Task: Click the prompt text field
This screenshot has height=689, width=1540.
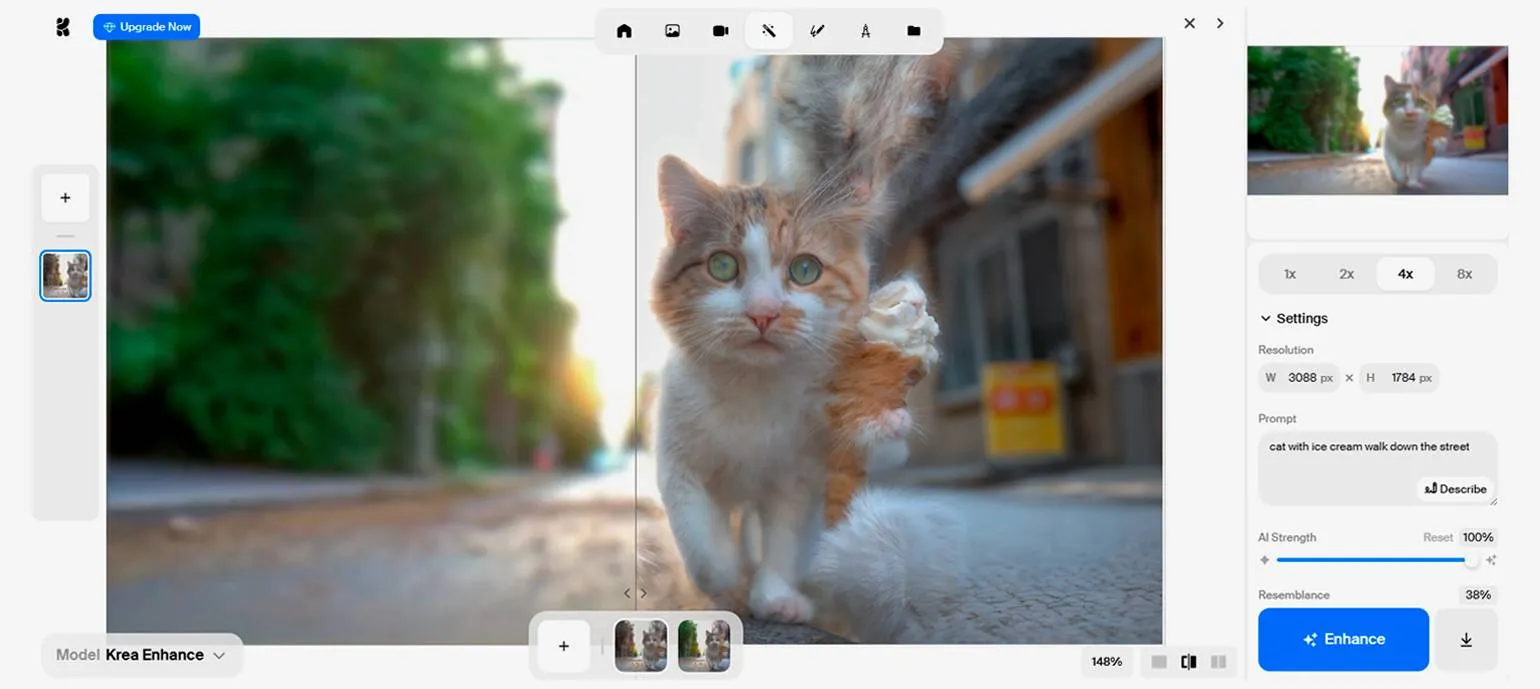Action: [x=1370, y=458]
